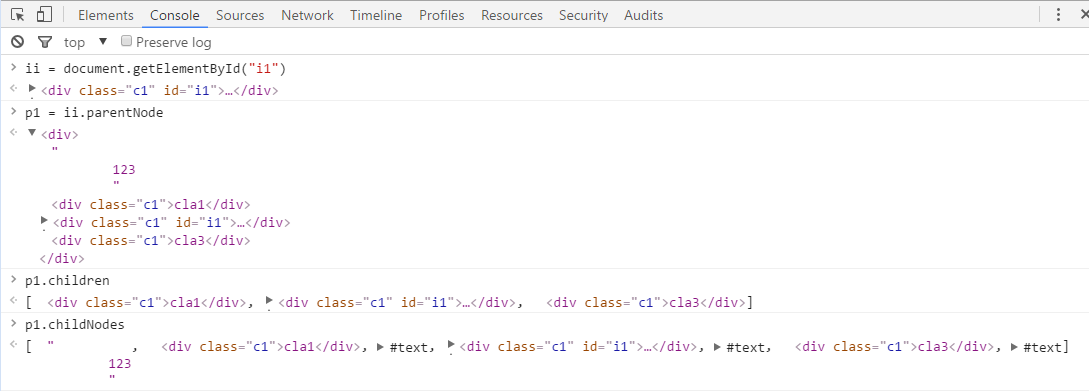The height and width of the screenshot is (391, 1089).
Task: Click cla3 div in p1.children result
Action: pos(646,303)
